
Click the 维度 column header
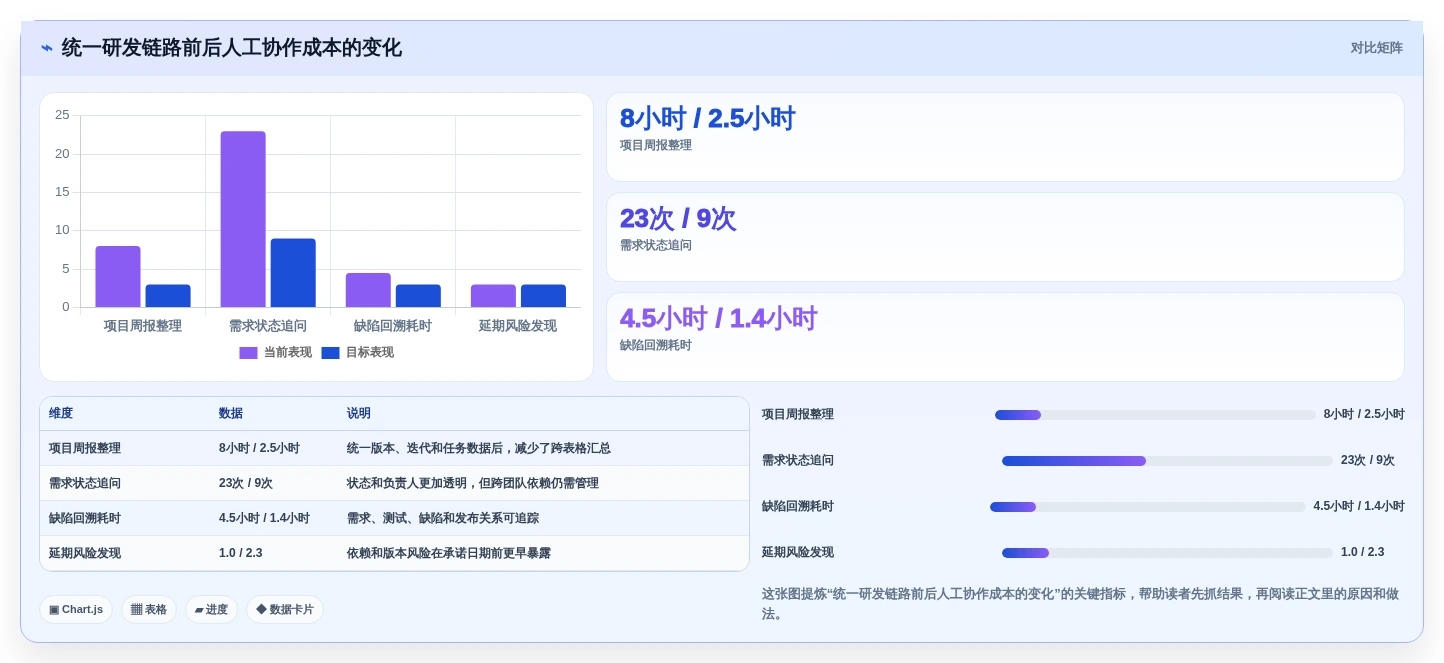[61, 414]
